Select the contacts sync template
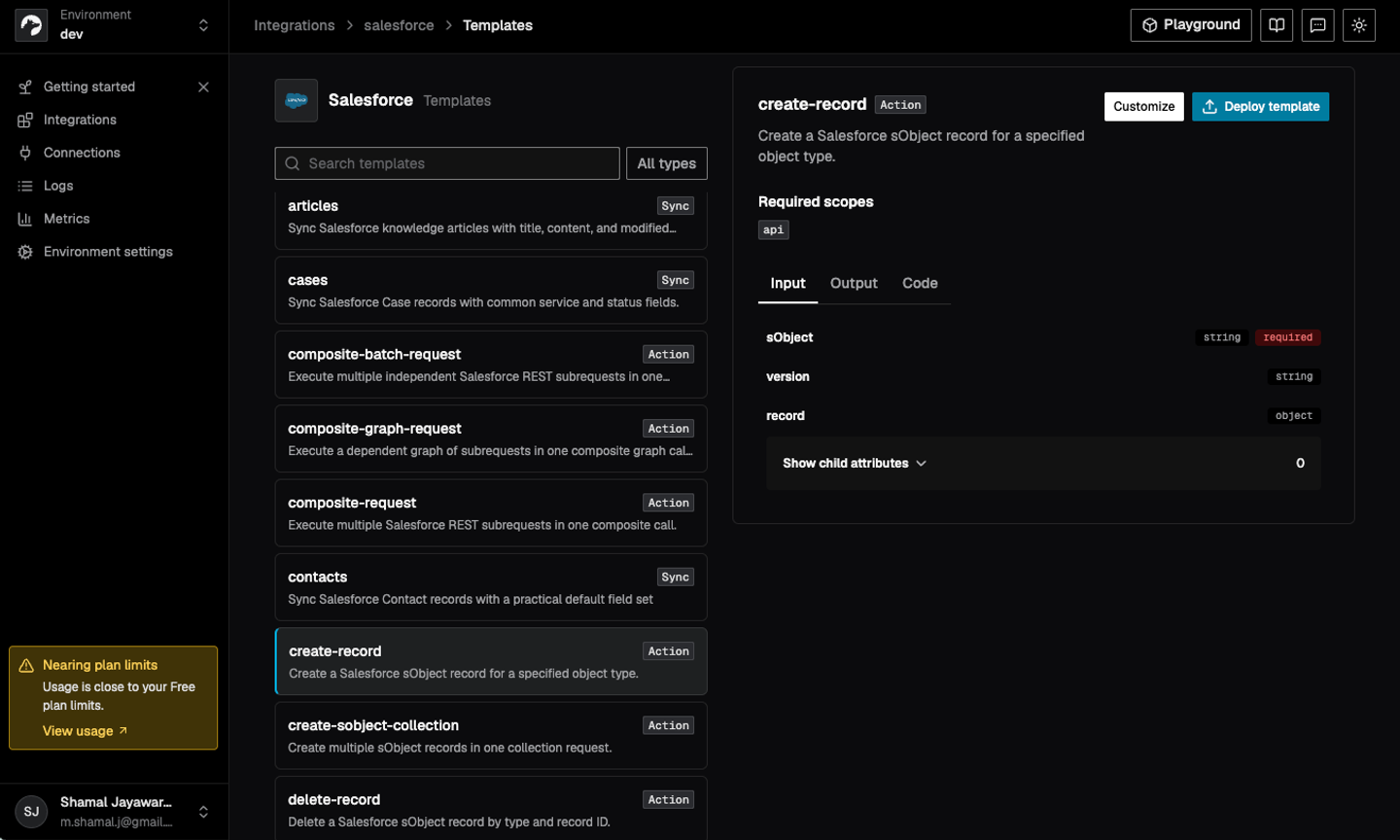Image resolution: width=1400 pixels, height=840 pixels. [491, 587]
